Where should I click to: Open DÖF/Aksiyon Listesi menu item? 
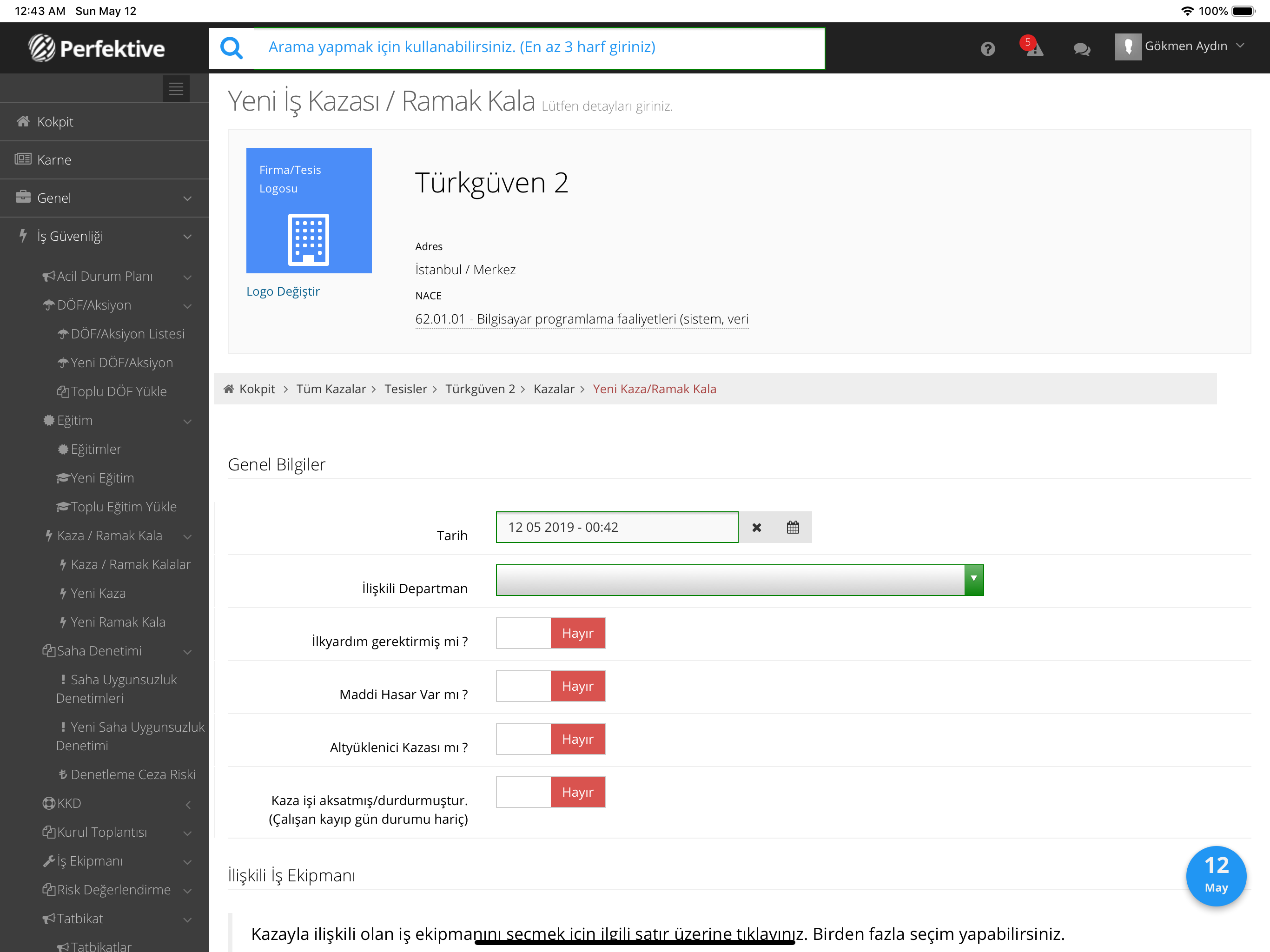point(121,334)
